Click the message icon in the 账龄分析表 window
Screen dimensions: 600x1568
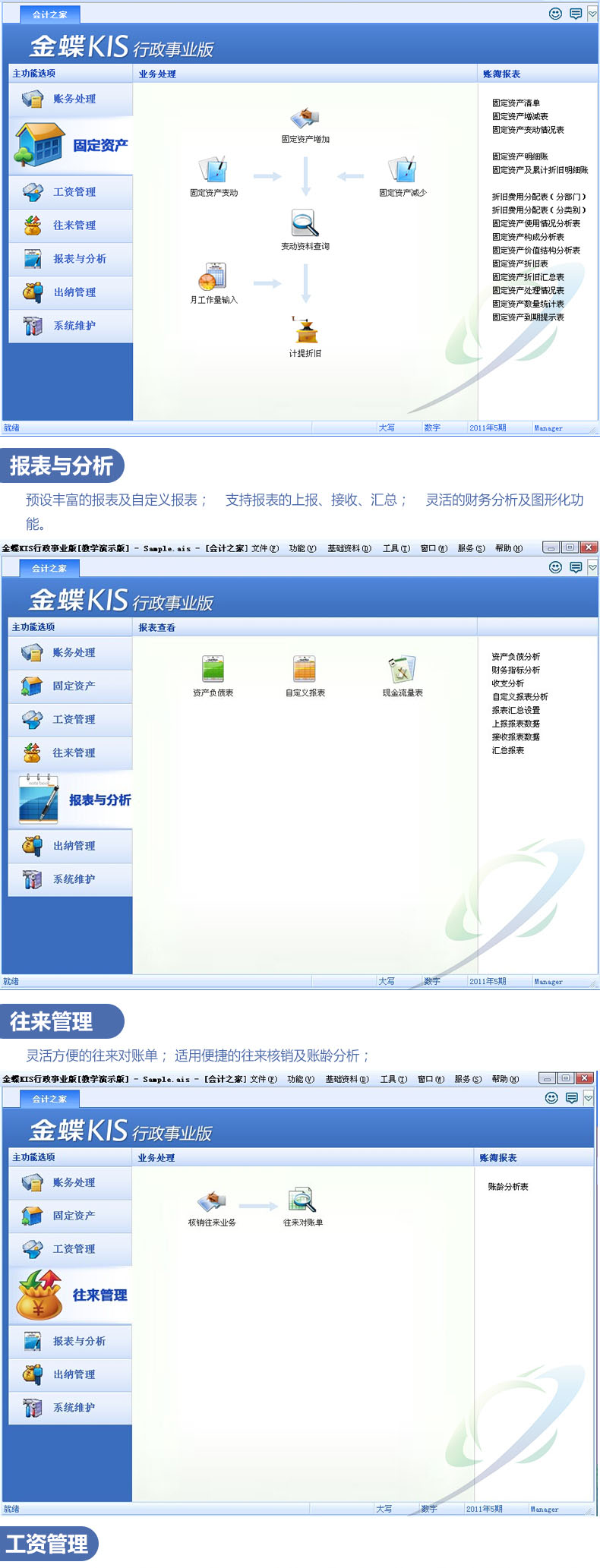pos(572,1097)
